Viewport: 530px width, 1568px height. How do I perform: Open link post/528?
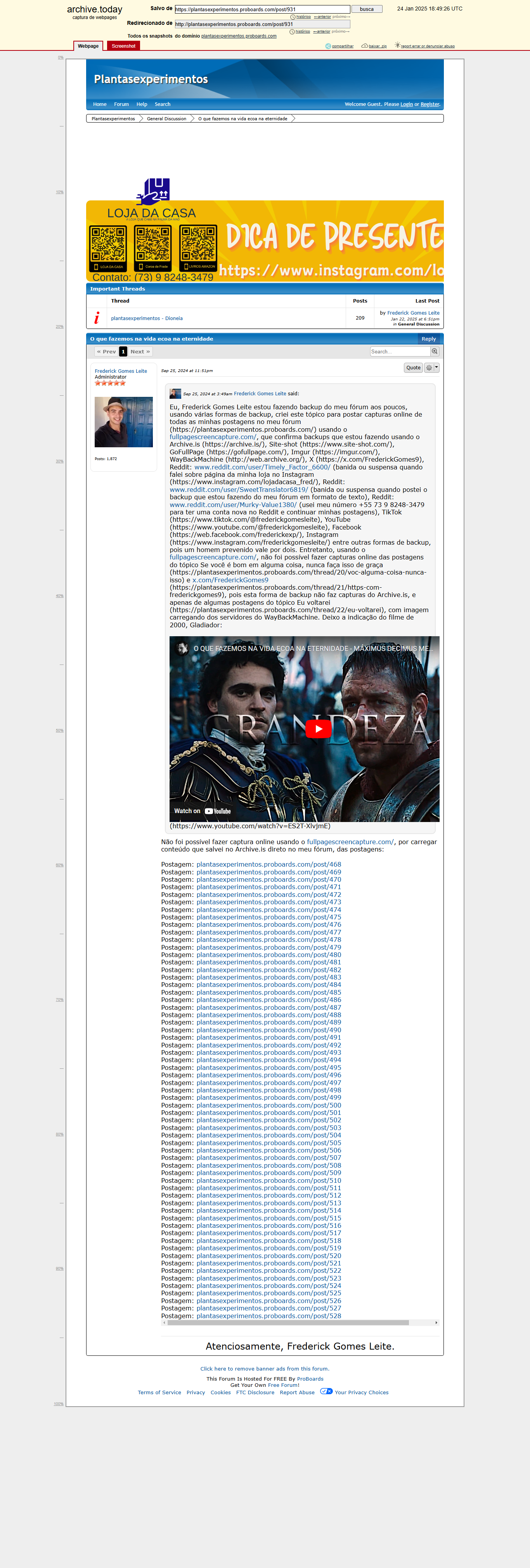pos(269,1316)
